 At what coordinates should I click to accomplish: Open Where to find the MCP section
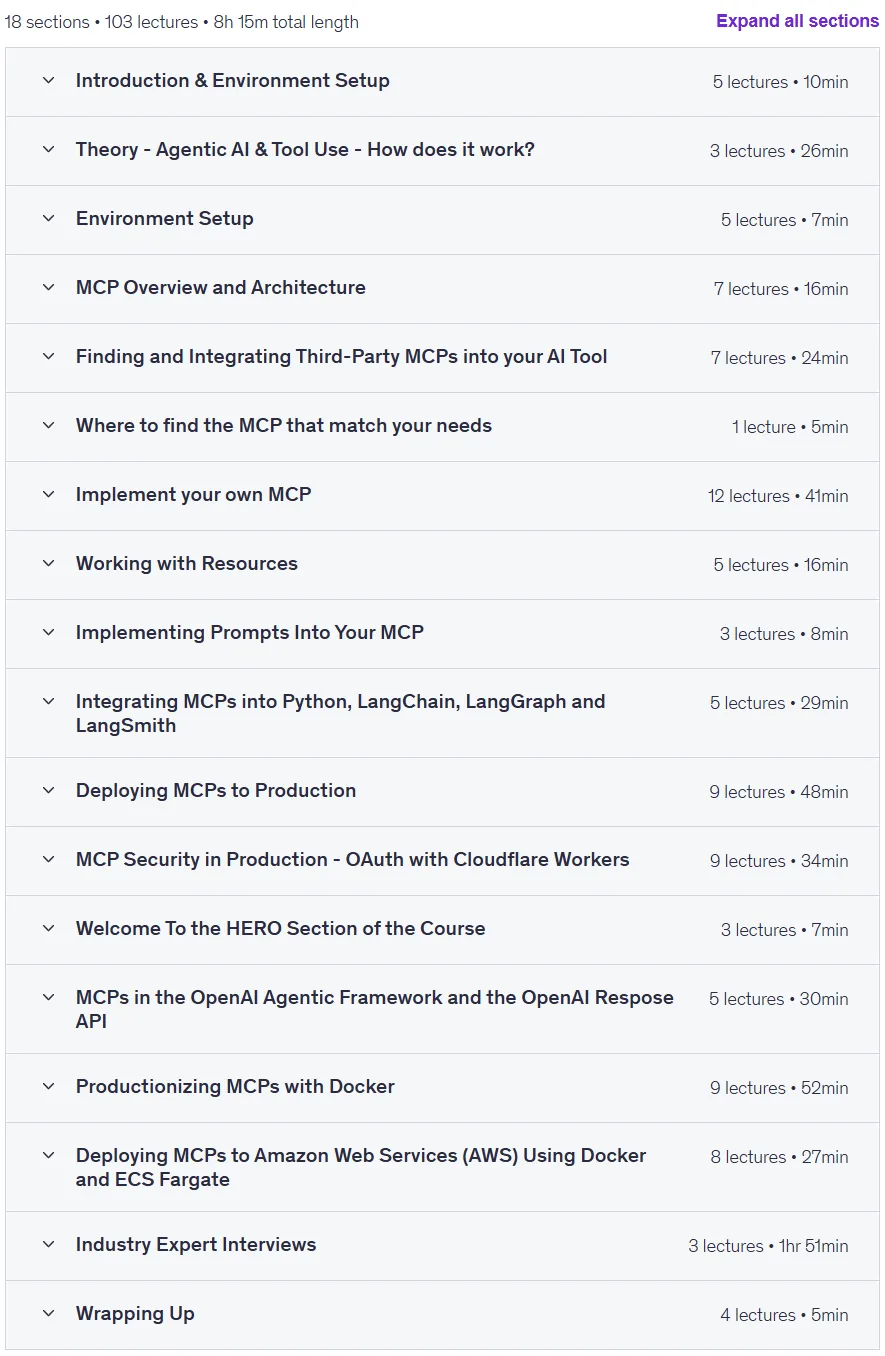284,426
